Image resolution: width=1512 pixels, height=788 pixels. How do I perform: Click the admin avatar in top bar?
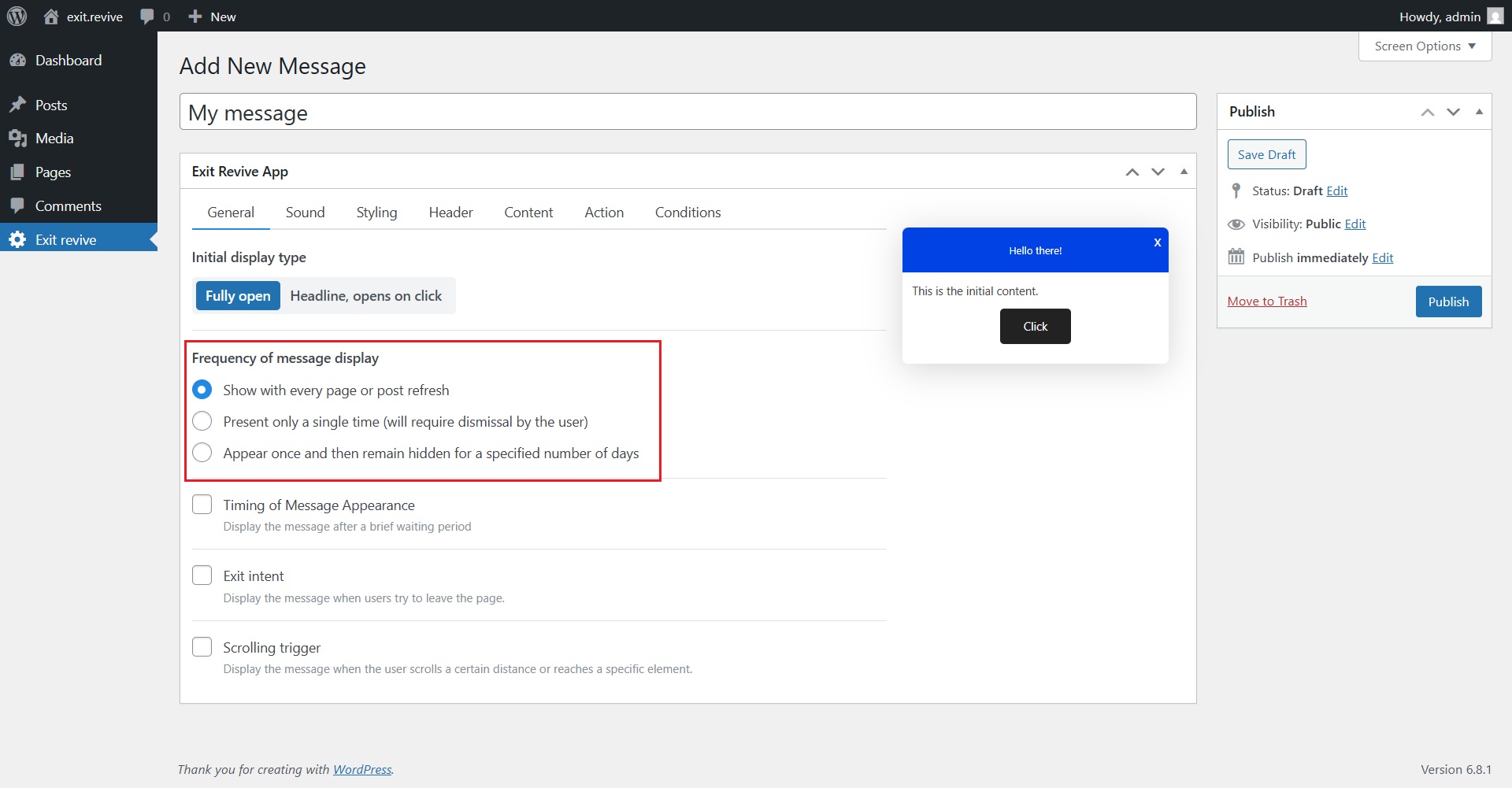1495,17
